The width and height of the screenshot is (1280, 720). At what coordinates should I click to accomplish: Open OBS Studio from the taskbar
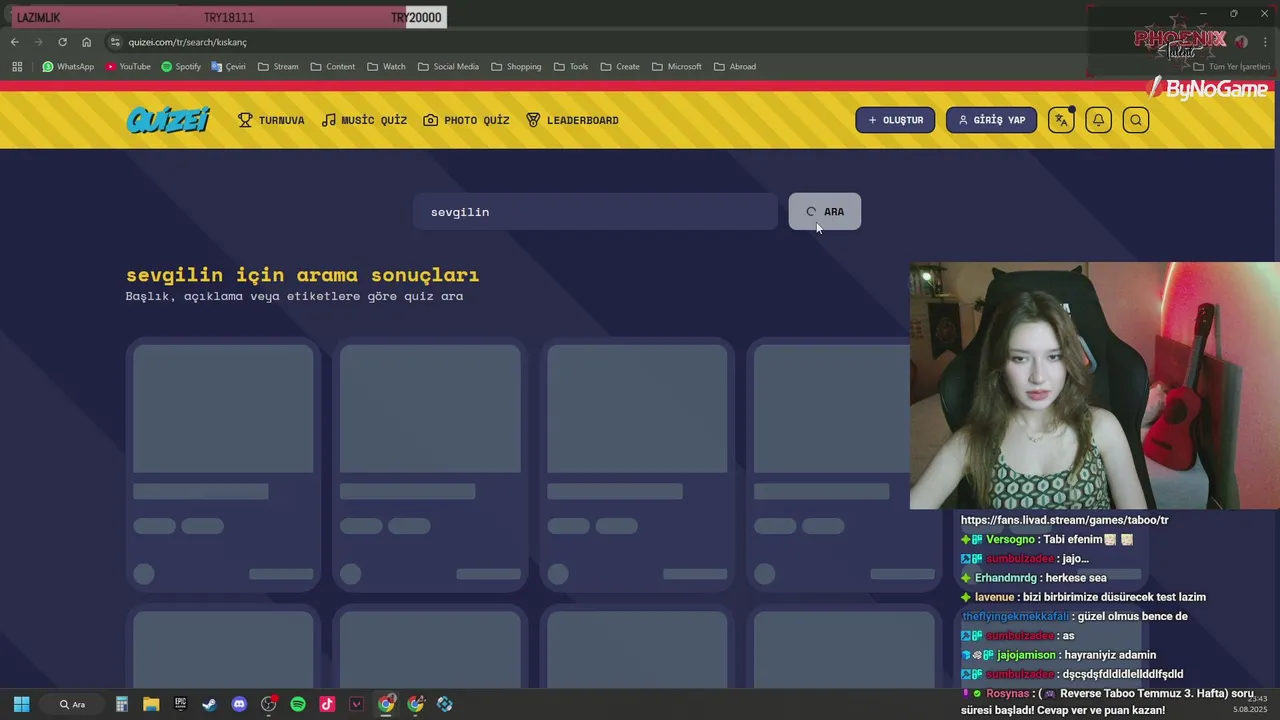tap(268, 704)
